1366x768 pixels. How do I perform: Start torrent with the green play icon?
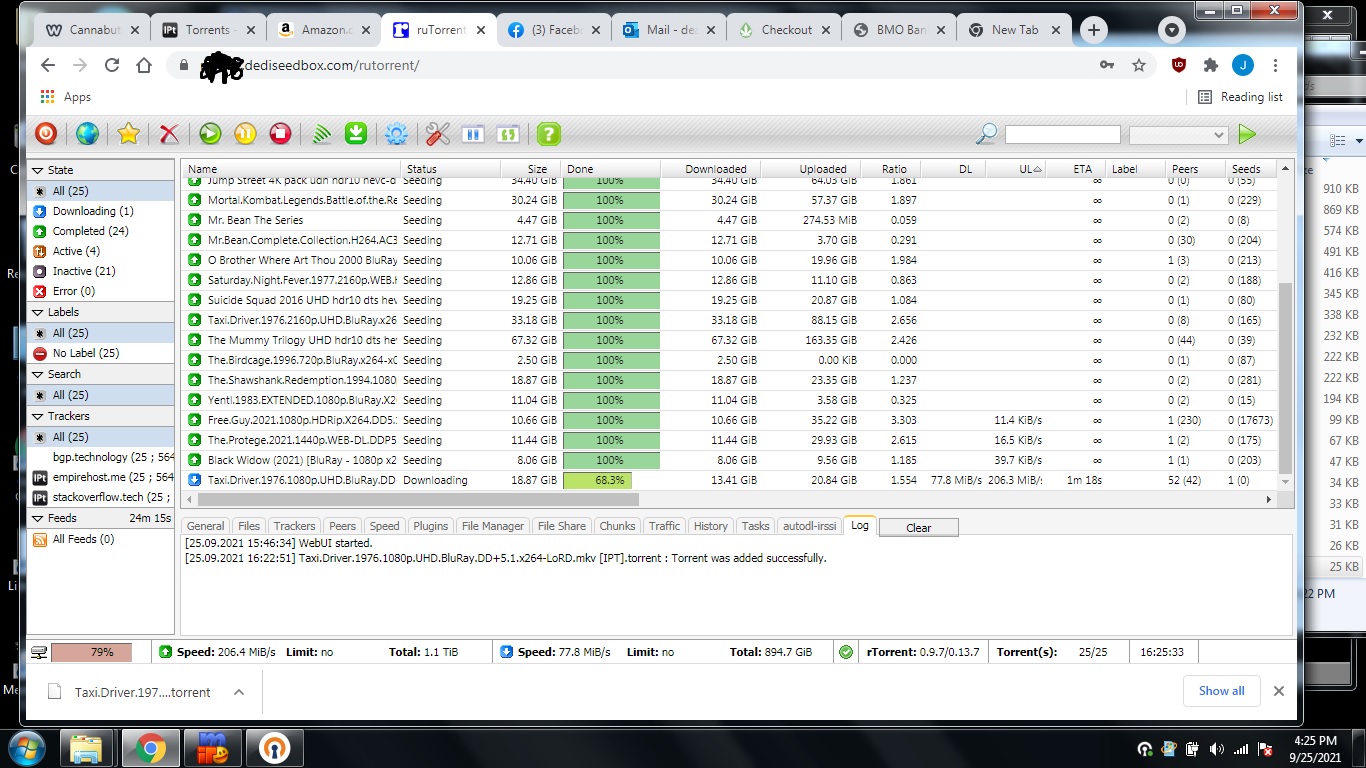[x=210, y=134]
